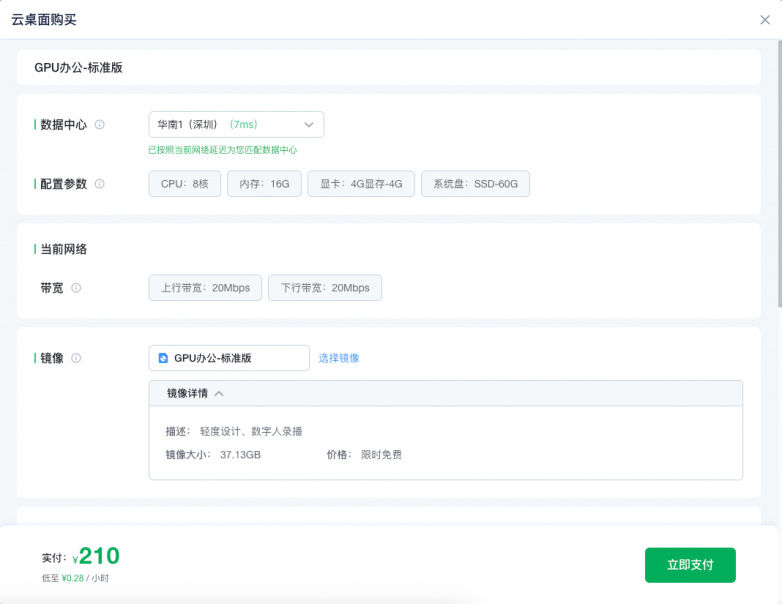Select the 下行带宽：20Mbps tag

point(325,288)
